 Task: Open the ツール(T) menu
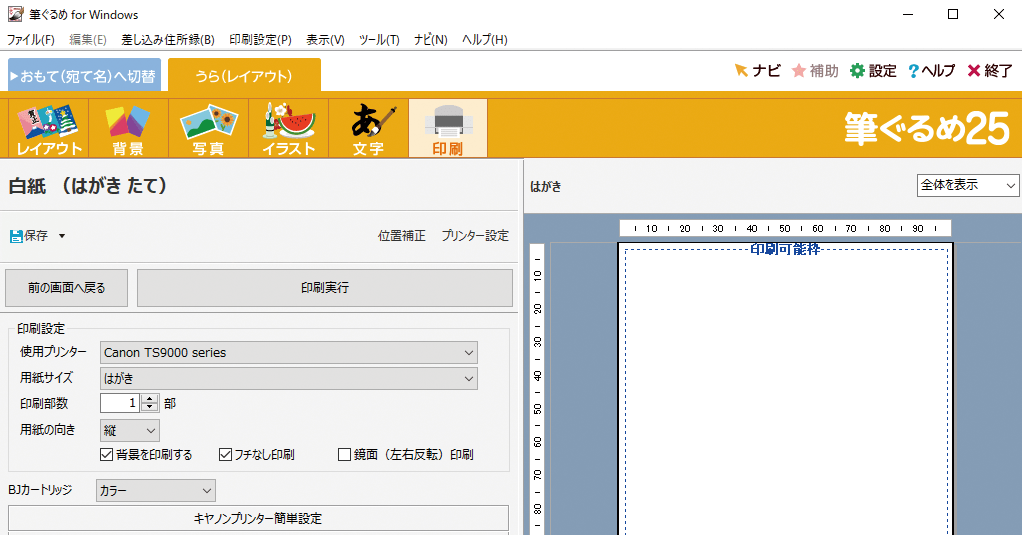tap(379, 40)
